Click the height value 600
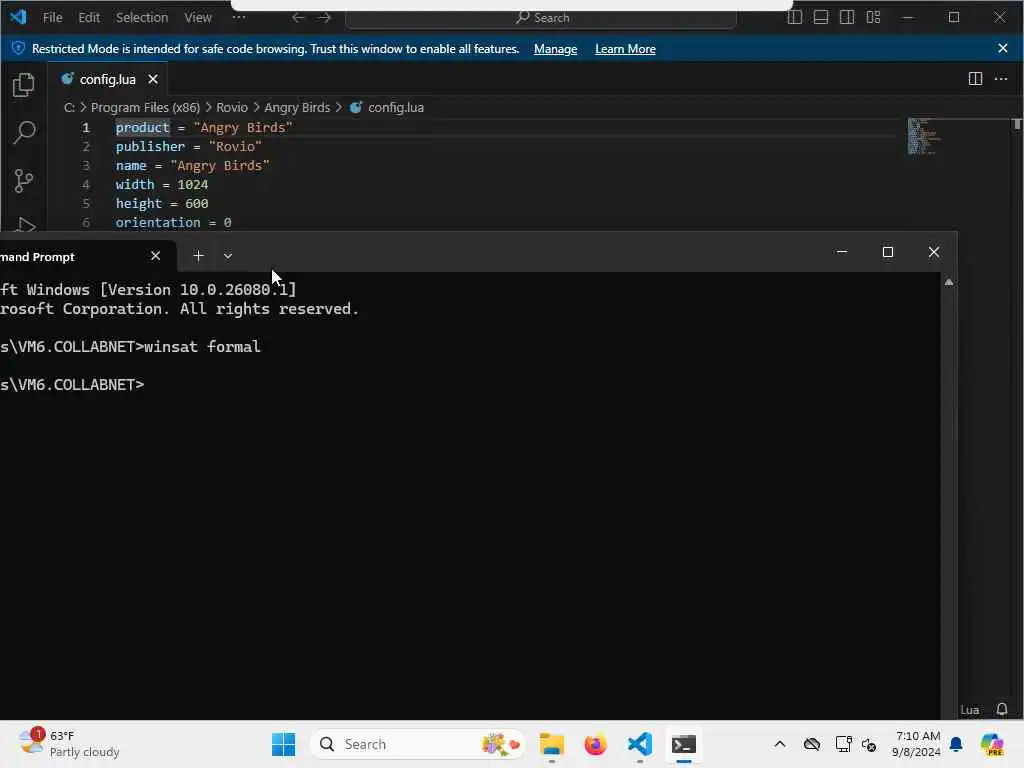Screen dimensions: 1024x768 pyautogui.click(x=197, y=204)
